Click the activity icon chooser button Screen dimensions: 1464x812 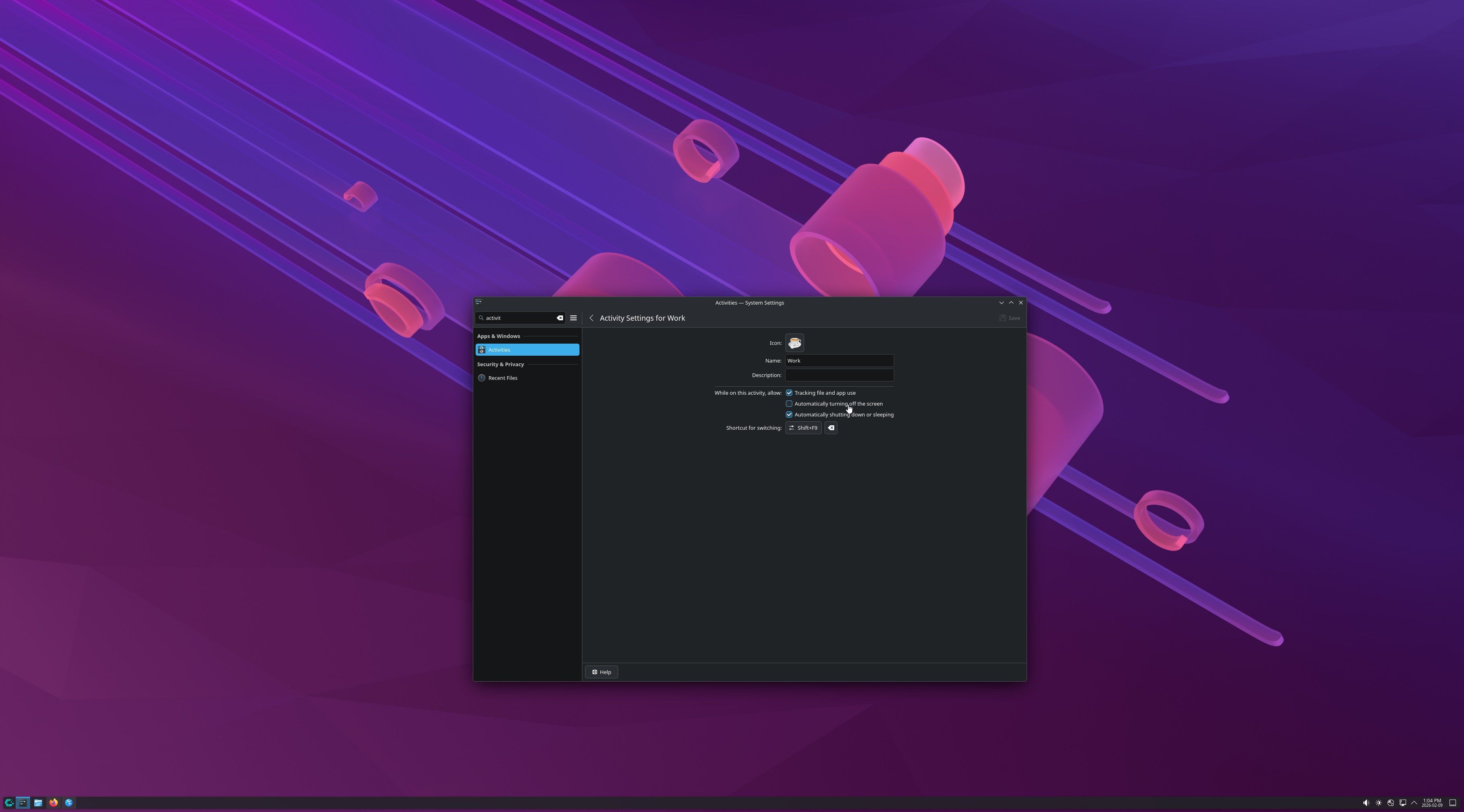[x=794, y=343]
